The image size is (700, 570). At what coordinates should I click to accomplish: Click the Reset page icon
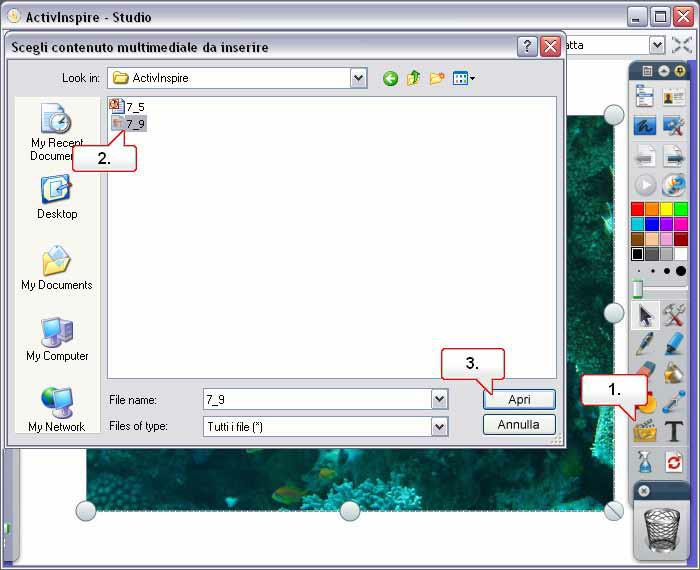tap(673, 462)
